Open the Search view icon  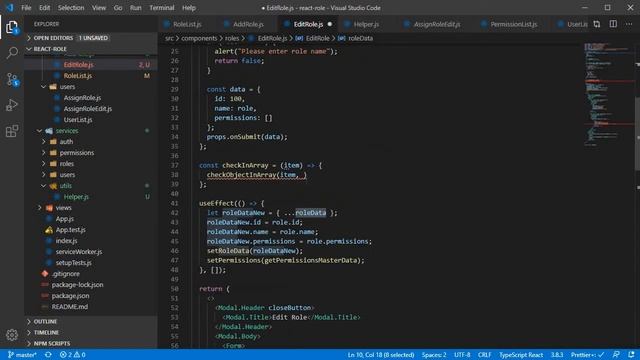pos(12,53)
